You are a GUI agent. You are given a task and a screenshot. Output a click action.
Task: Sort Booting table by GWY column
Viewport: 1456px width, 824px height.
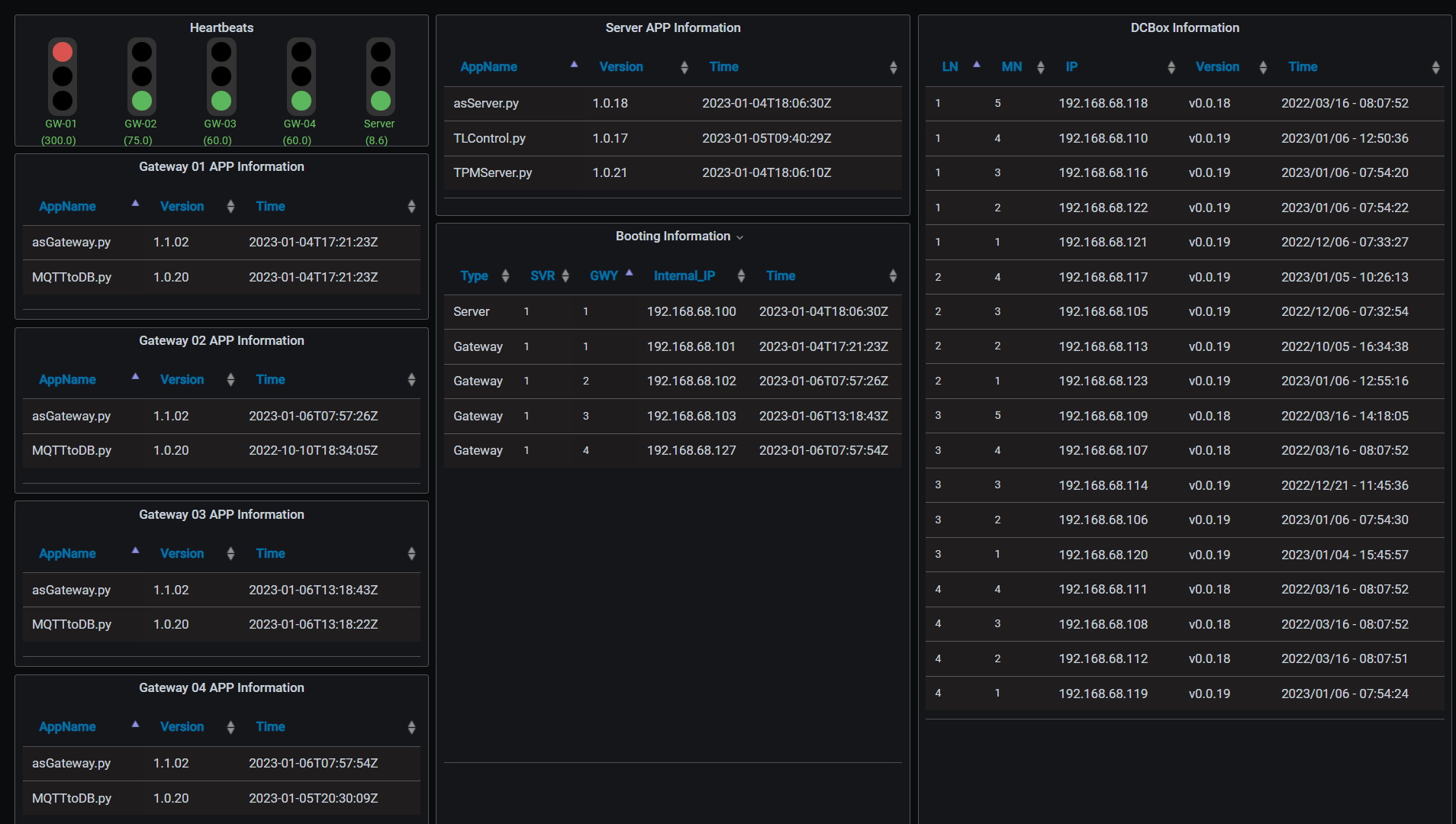(603, 276)
